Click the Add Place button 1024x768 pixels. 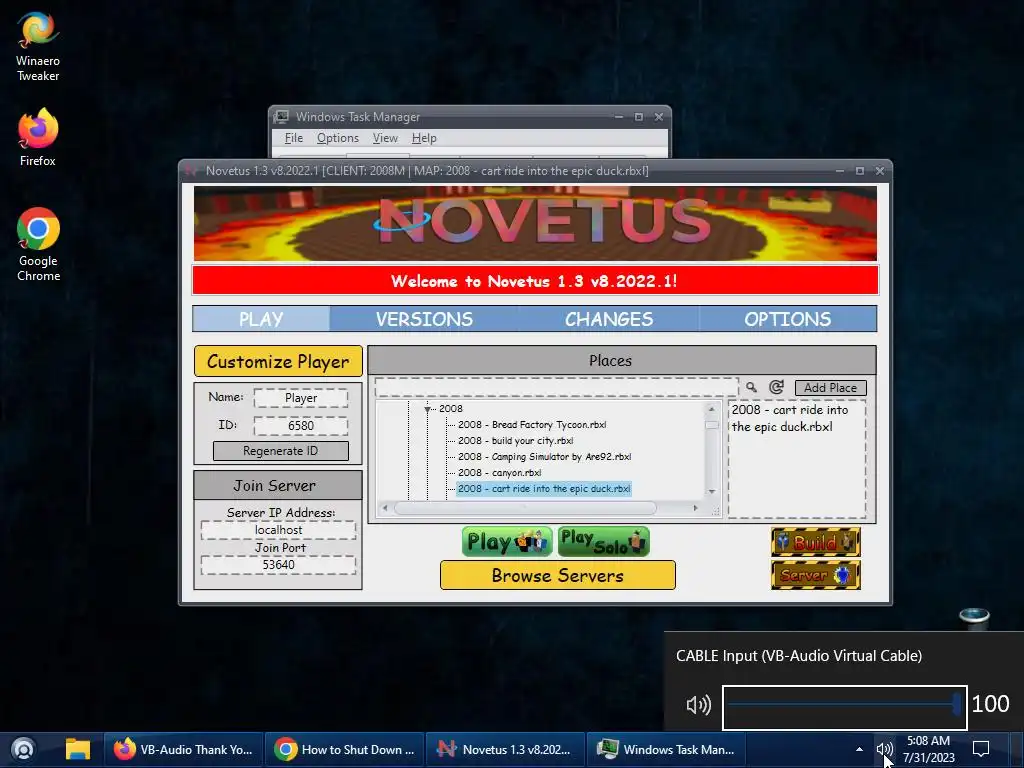point(830,388)
